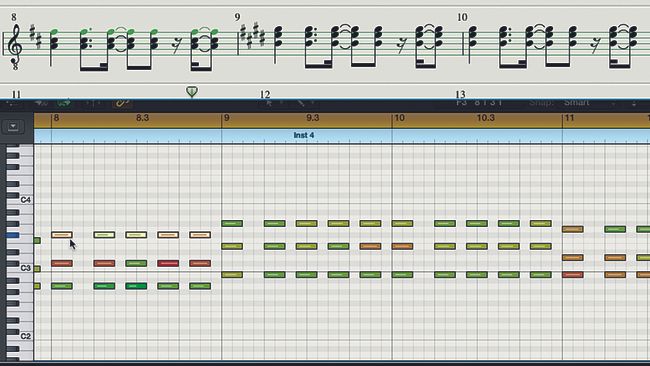Click the blue highlighted piano key
Viewport: 650px width, 366px height.
coord(12,235)
